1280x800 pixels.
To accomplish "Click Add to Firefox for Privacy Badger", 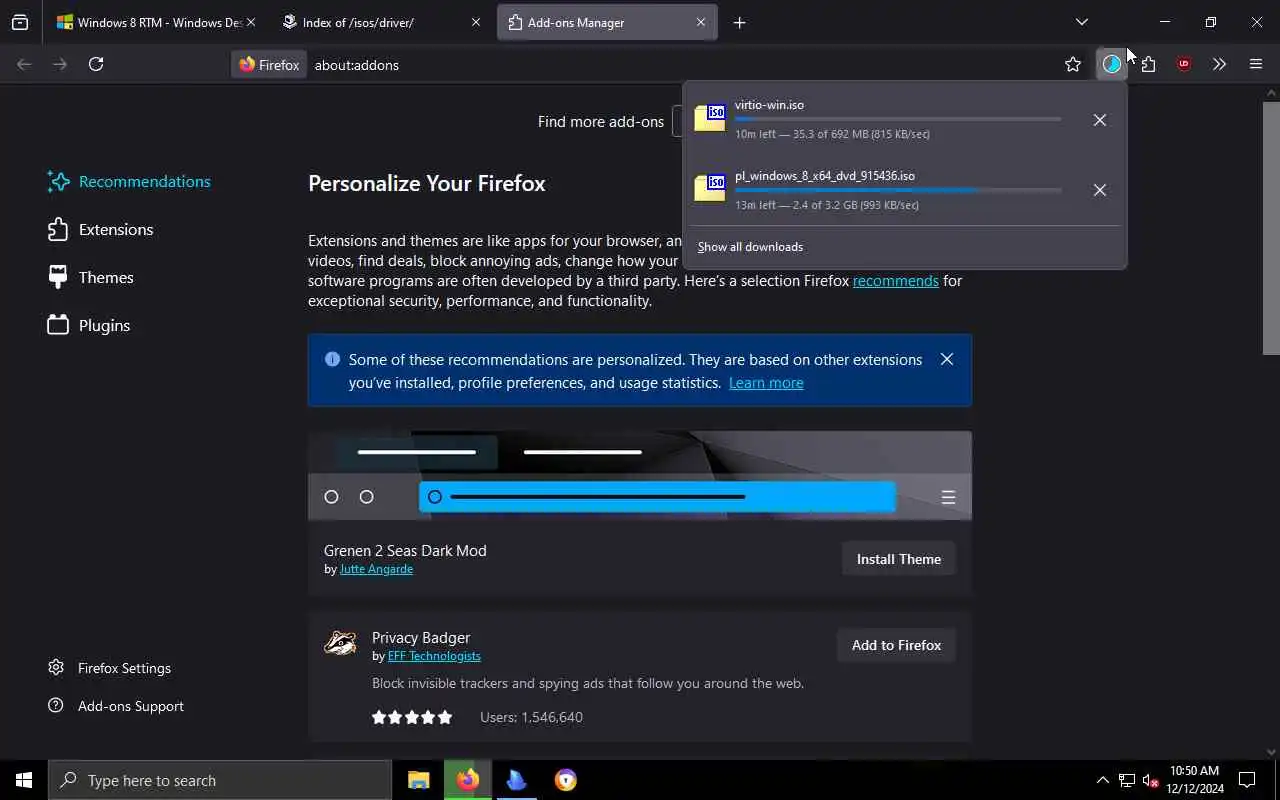I will coord(896,645).
